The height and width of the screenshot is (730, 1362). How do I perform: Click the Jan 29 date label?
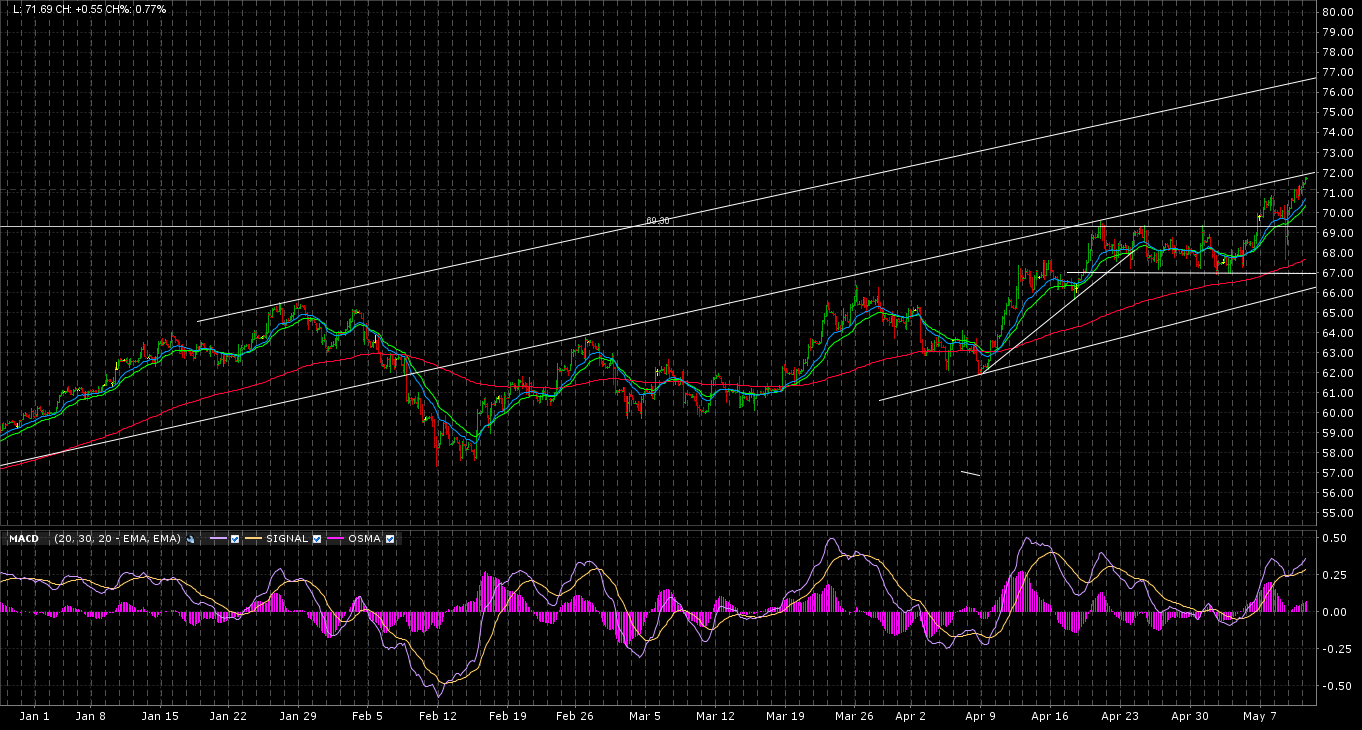click(x=297, y=716)
